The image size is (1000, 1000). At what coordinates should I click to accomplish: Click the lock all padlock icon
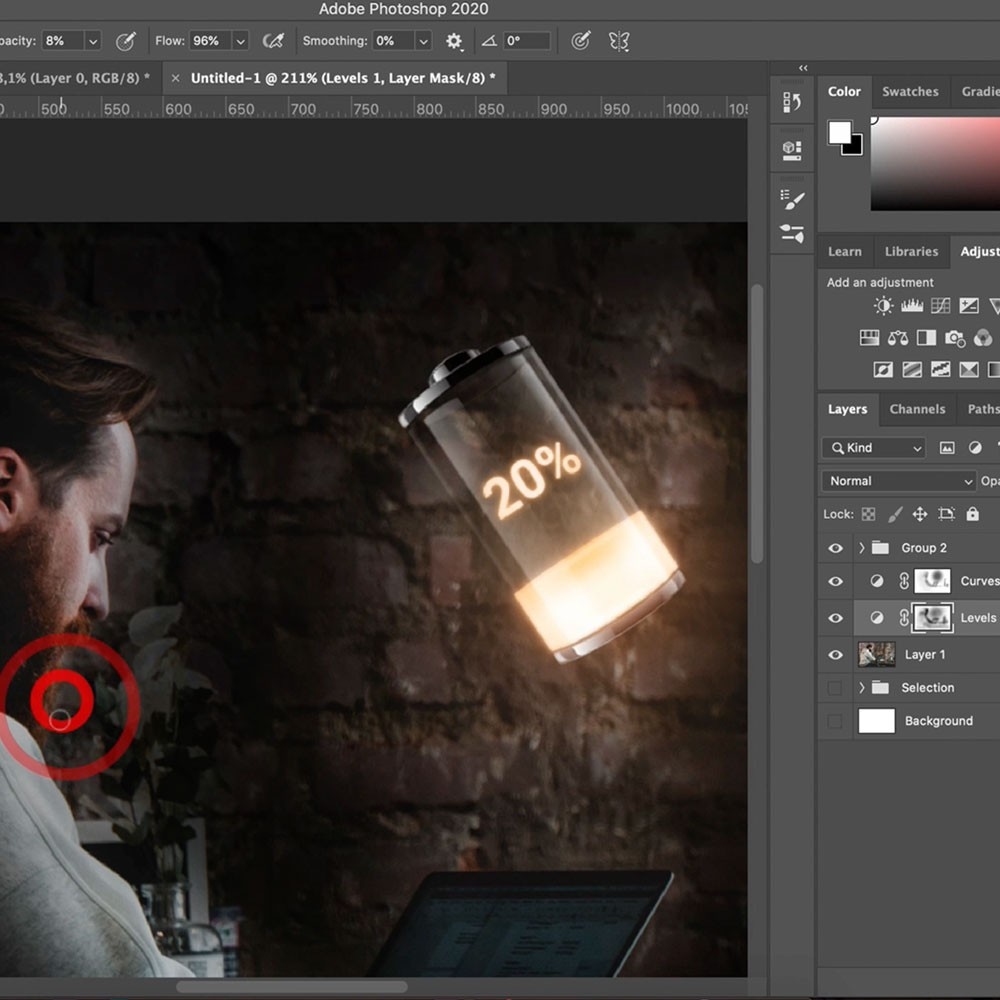(x=972, y=514)
